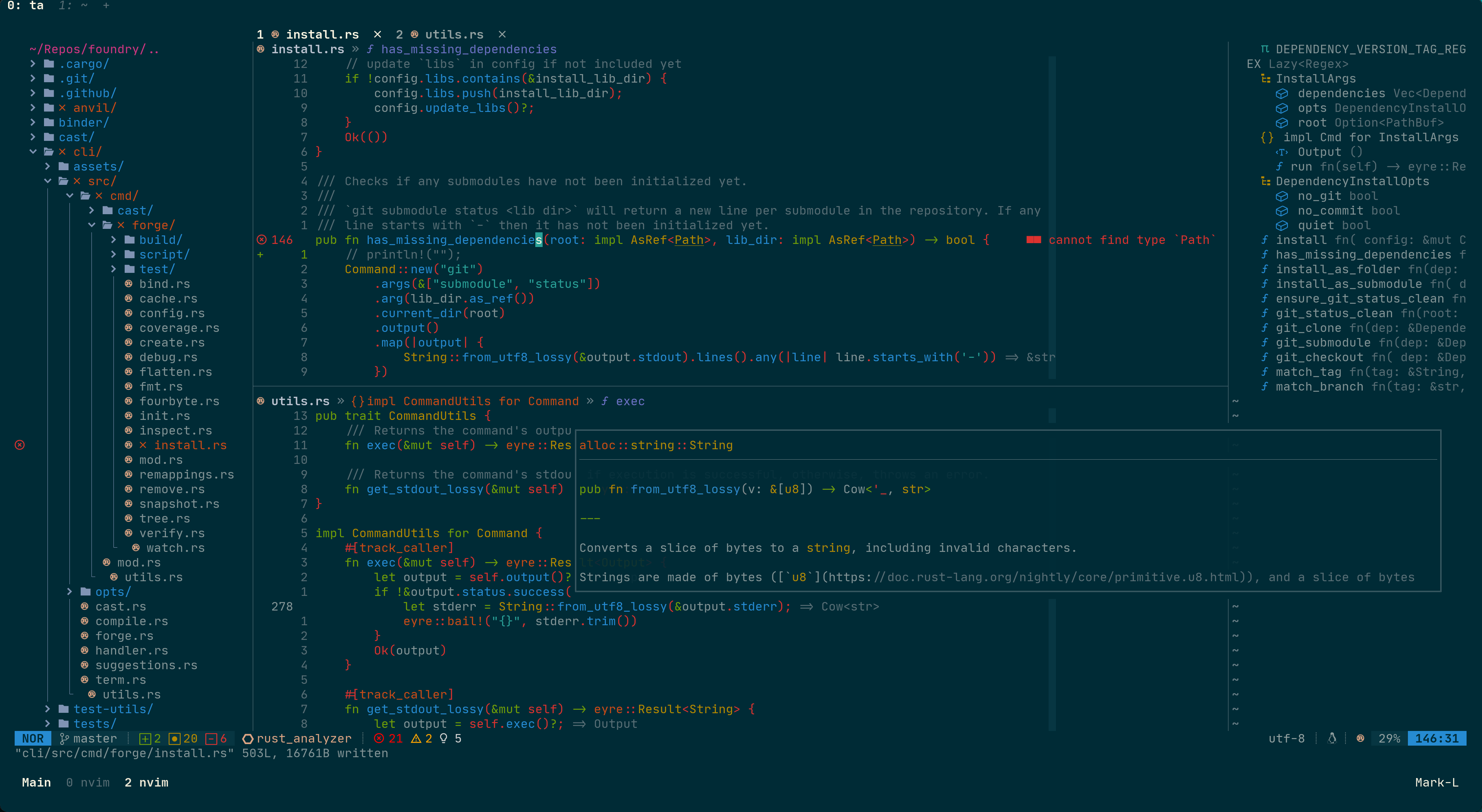This screenshot has height=812, width=1482.
Task: Click the folder icon beside assets/
Action: click(x=64, y=166)
